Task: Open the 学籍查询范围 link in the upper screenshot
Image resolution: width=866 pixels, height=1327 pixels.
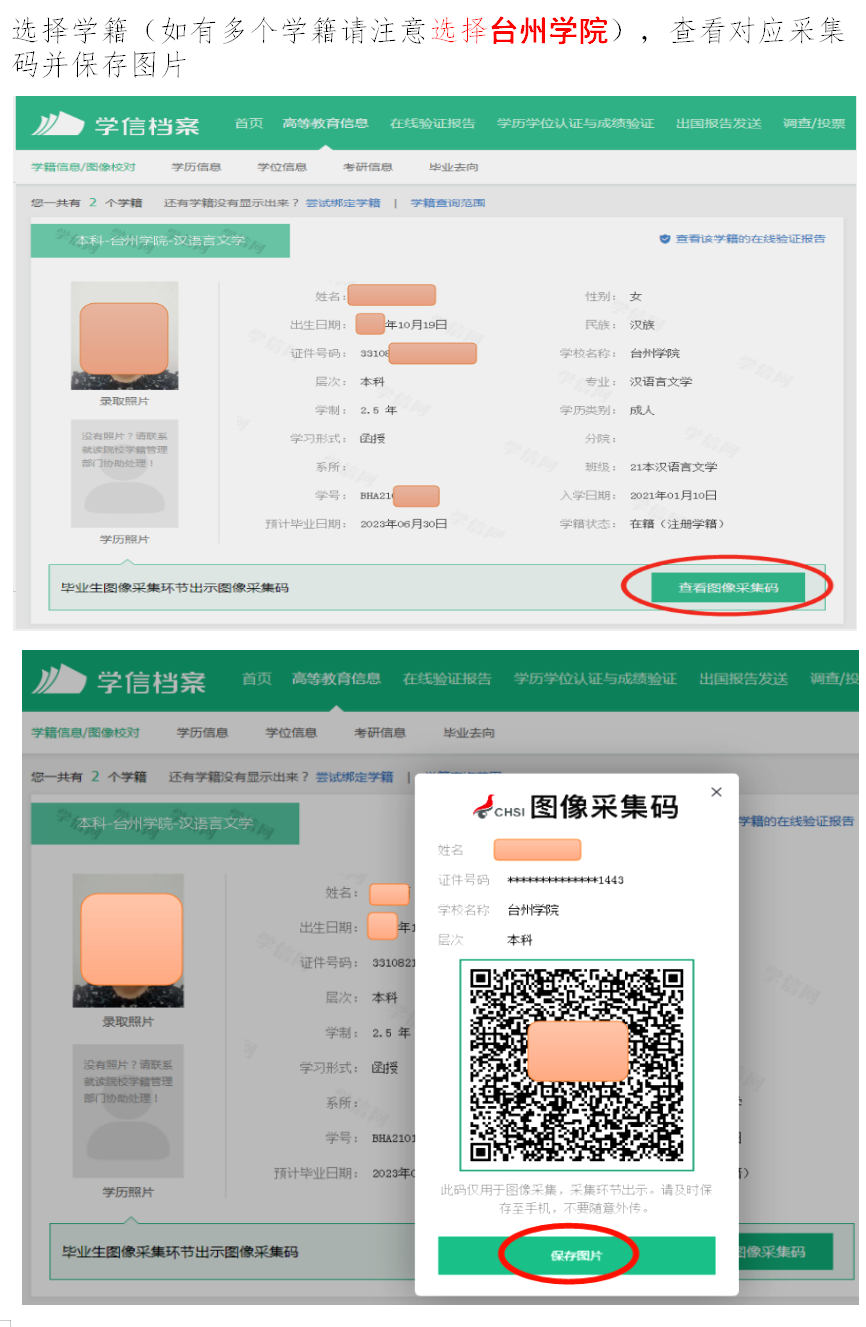Action: tap(448, 203)
